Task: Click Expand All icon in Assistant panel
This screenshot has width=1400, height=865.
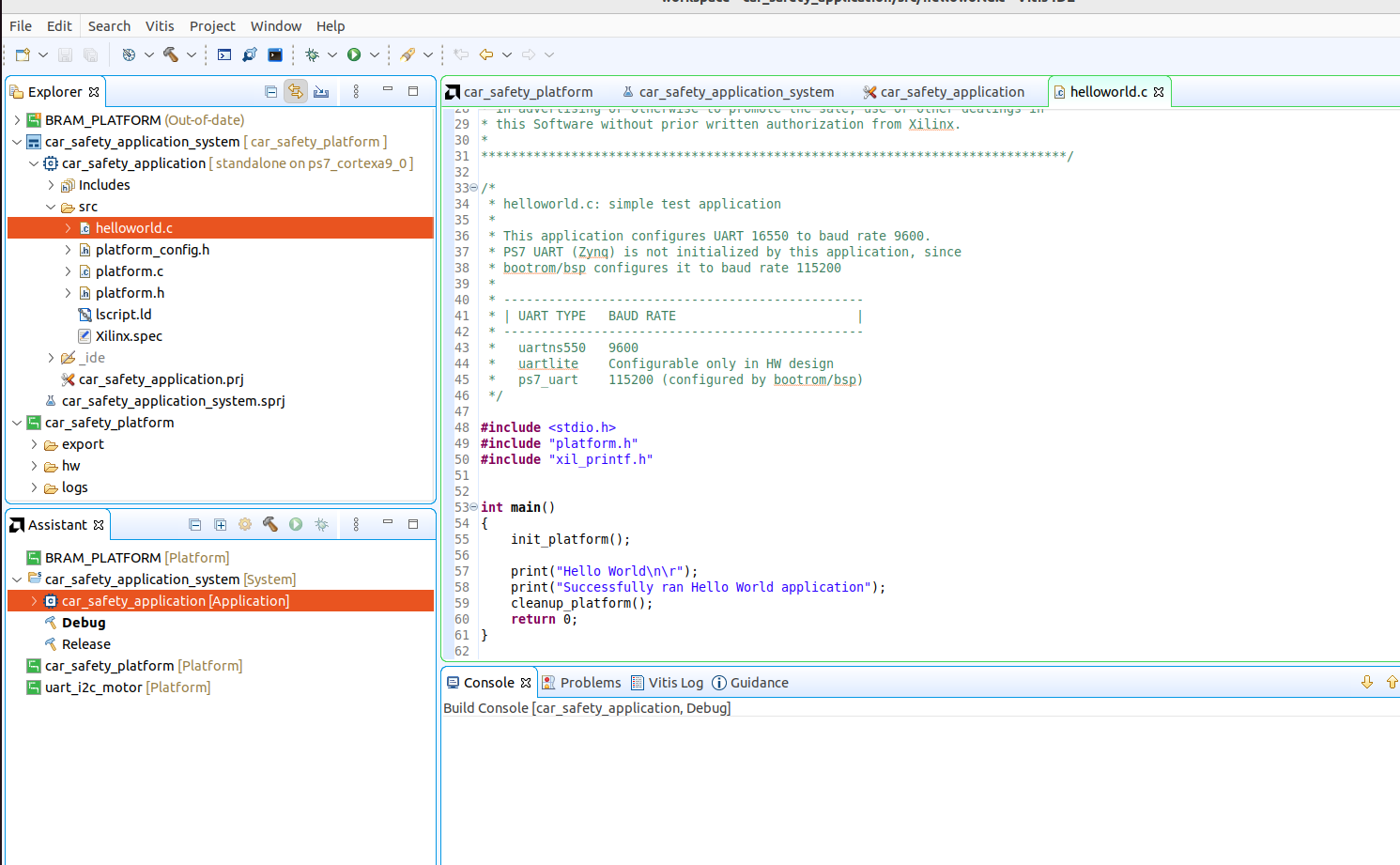Action: [220, 524]
